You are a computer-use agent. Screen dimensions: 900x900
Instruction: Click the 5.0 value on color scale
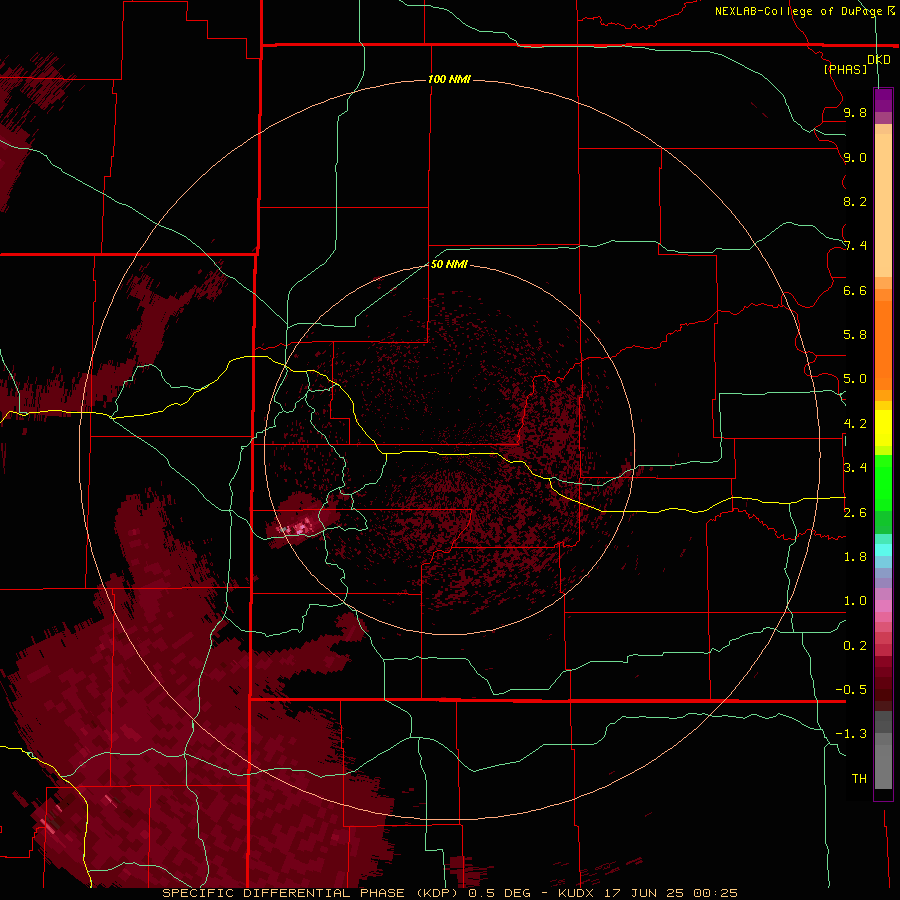[855, 379]
